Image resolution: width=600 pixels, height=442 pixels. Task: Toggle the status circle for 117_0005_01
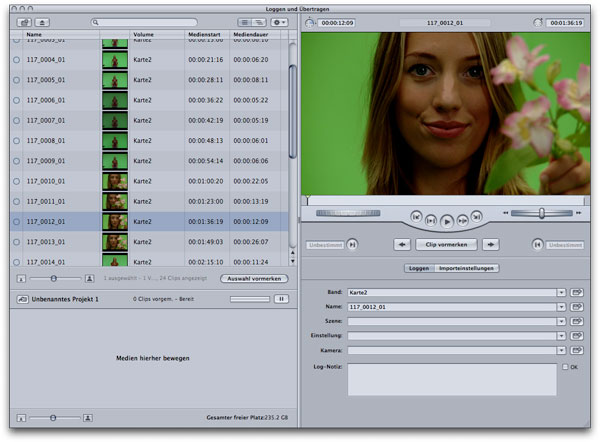click(x=16, y=80)
